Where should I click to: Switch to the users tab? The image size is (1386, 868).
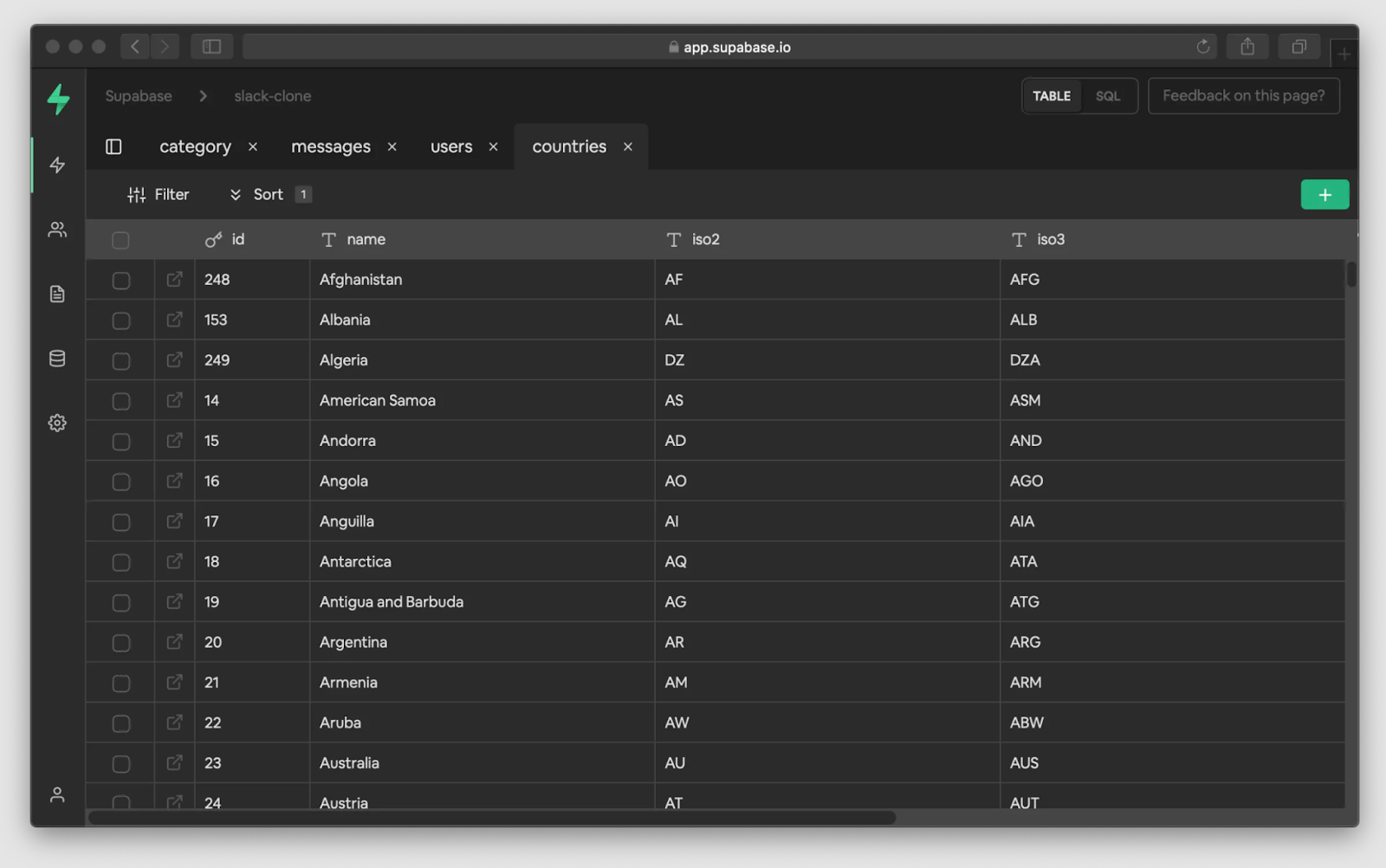click(451, 146)
